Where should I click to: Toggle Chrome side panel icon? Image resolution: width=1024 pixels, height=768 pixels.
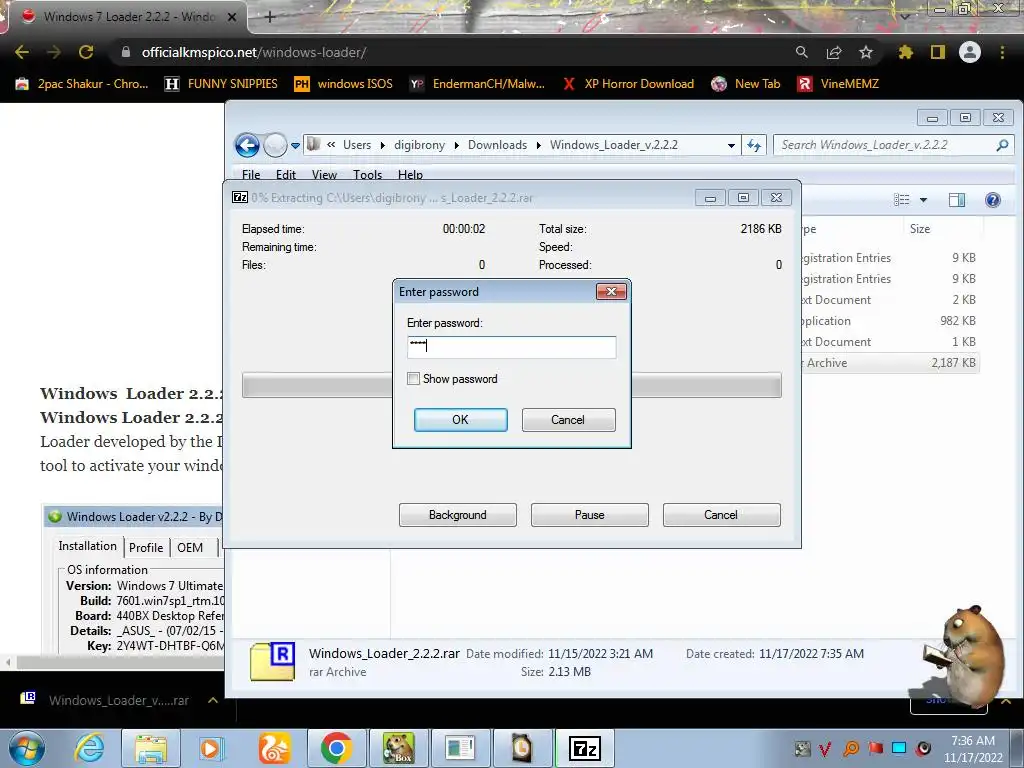pos(938,52)
